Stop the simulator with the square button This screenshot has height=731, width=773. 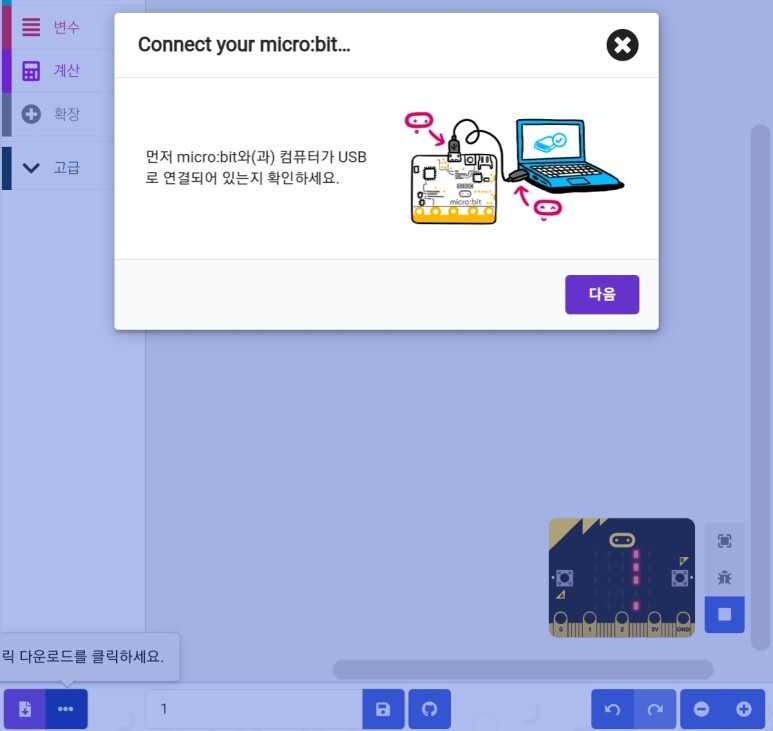724,614
